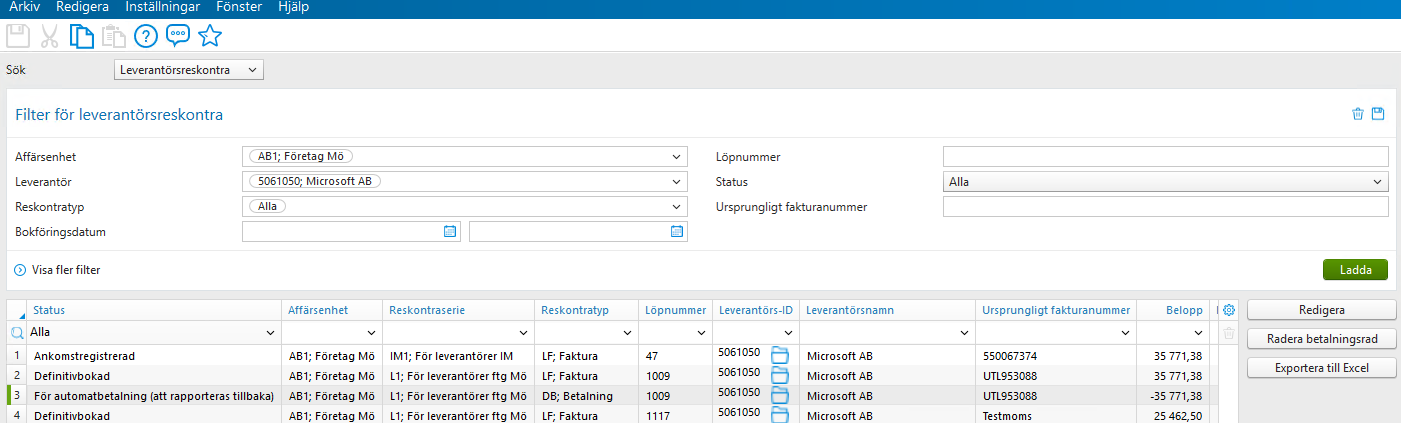1401x423 pixels.
Task: Open Reskontraserie column filter dropdown in grid
Action: pos(524,332)
